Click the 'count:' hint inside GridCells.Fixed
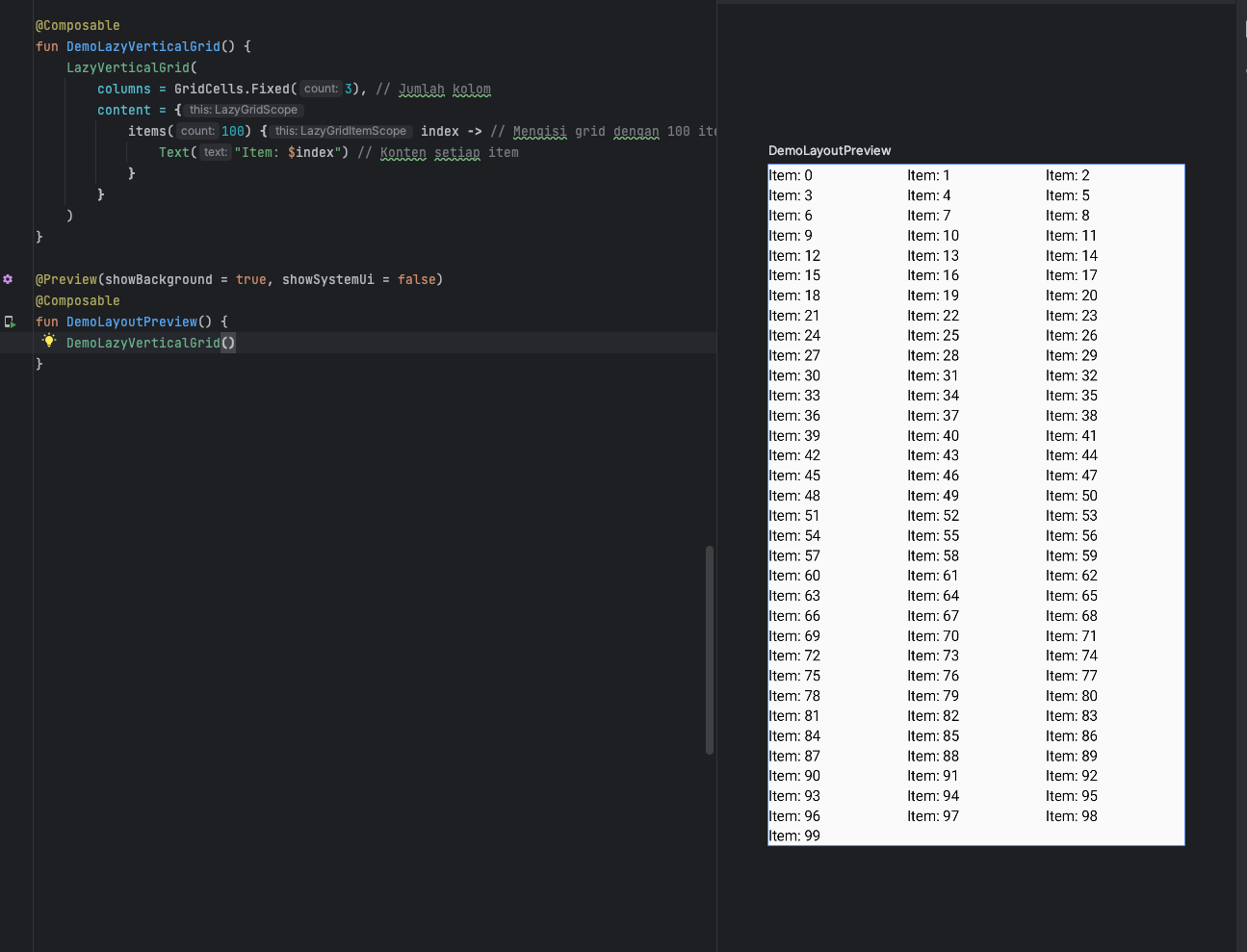This screenshot has width=1247, height=952. click(321, 89)
